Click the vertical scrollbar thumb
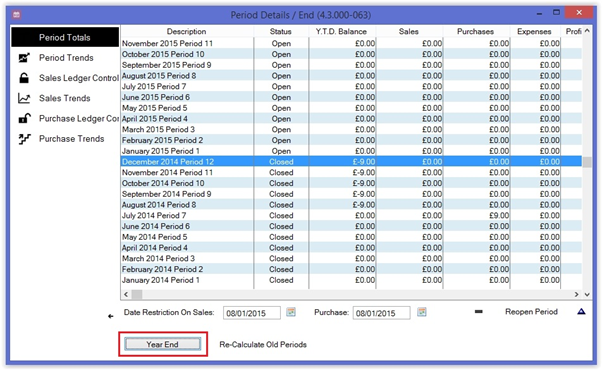 click(x=587, y=162)
